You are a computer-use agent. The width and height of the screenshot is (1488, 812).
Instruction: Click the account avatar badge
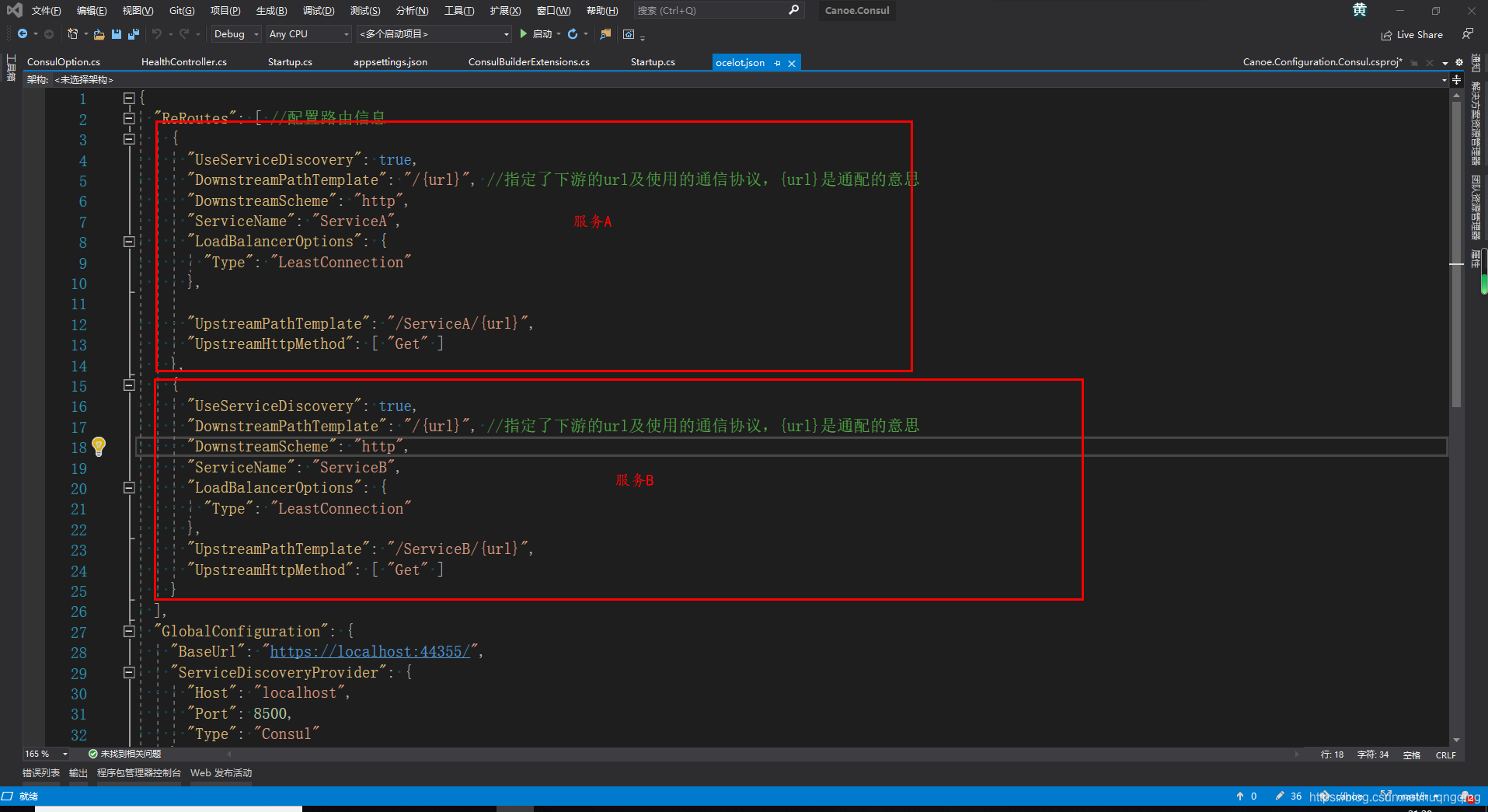[1359, 10]
